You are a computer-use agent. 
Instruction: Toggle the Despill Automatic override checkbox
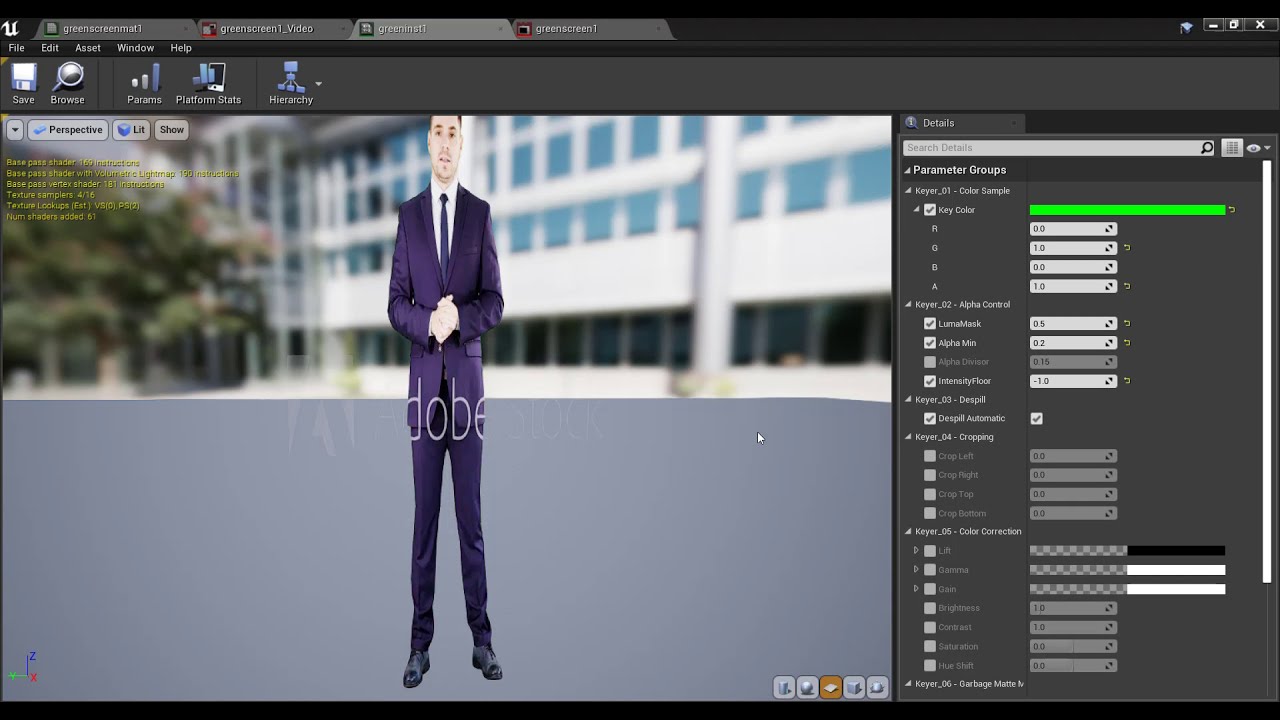pos(930,419)
